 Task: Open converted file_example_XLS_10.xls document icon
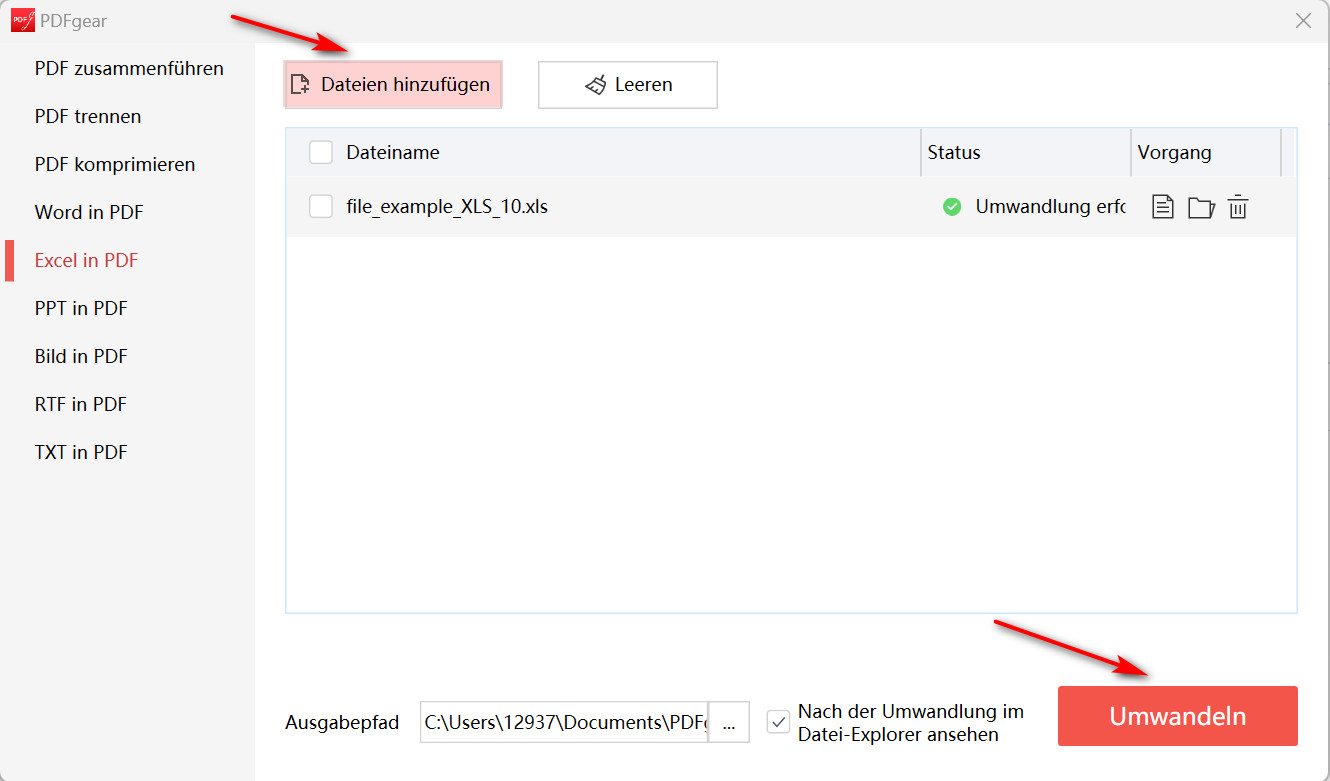pyautogui.click(x=1162, y=207)
